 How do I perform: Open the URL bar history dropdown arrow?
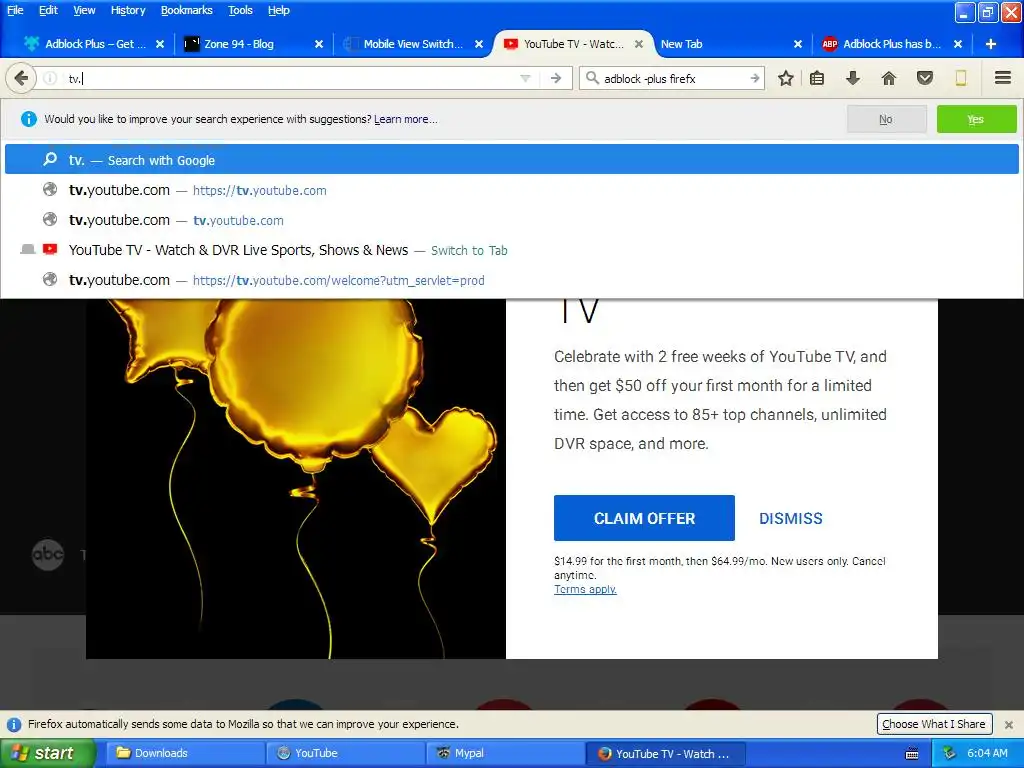coord(525,78)
